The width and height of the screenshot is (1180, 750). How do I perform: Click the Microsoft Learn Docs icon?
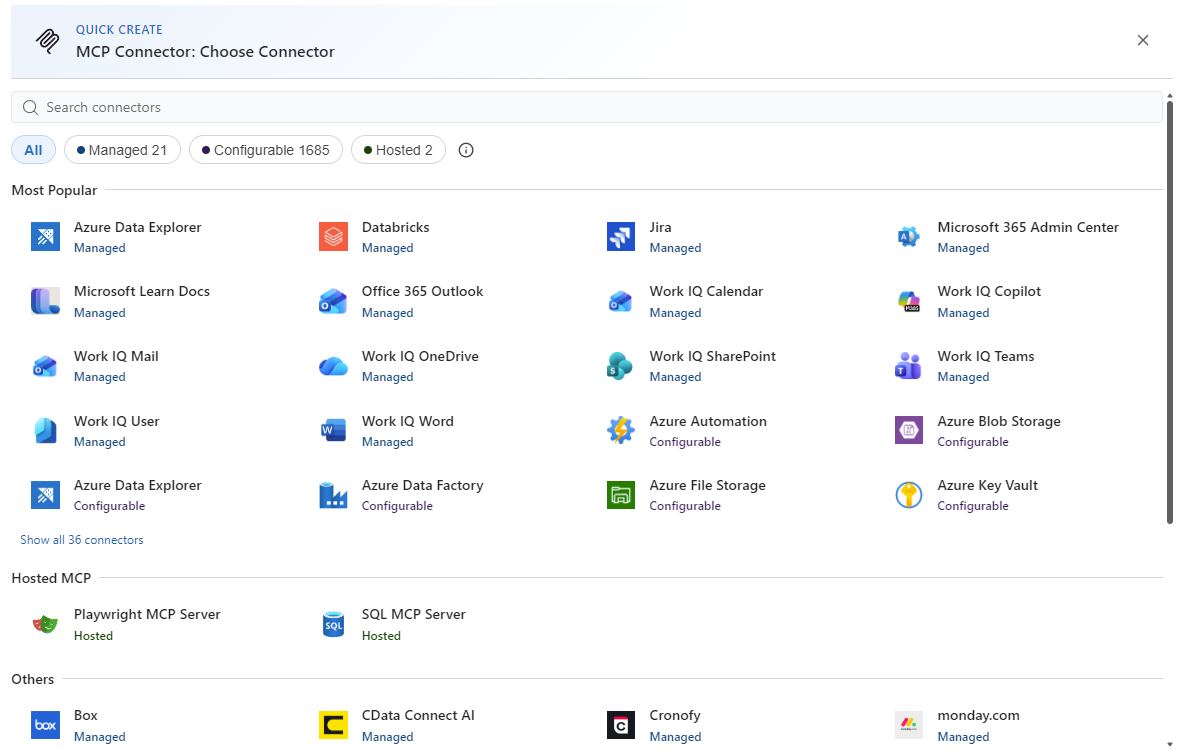45,302
